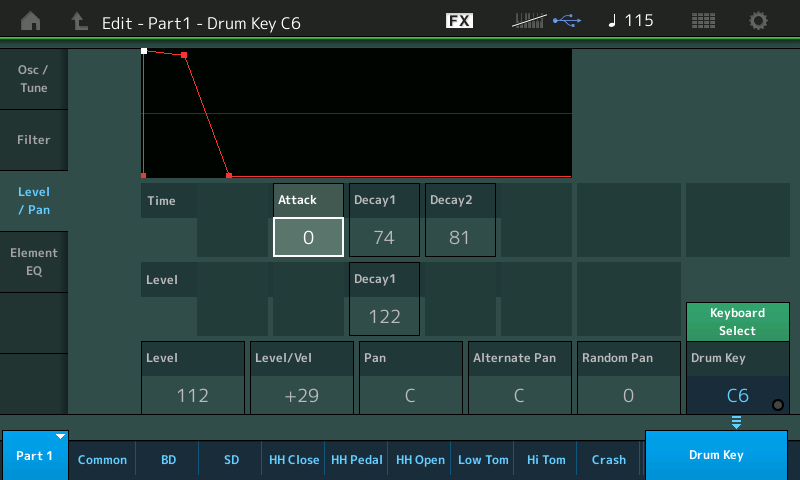Click the MIDI/USB connection status icon
The height and width of the screenshot is (480, 800).
[x=545, y=21]
